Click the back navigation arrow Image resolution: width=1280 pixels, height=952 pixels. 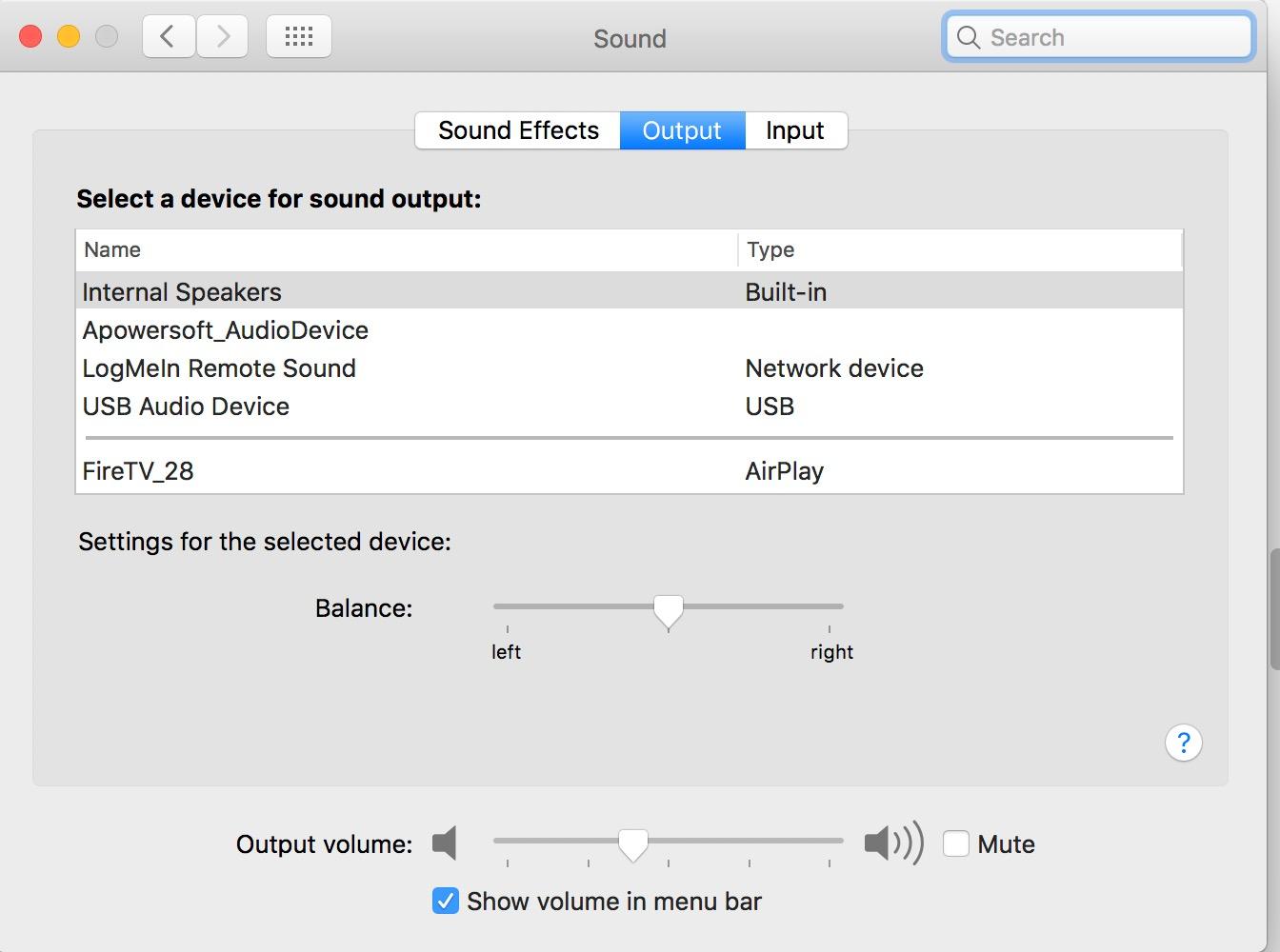click(x=169, y=37)
